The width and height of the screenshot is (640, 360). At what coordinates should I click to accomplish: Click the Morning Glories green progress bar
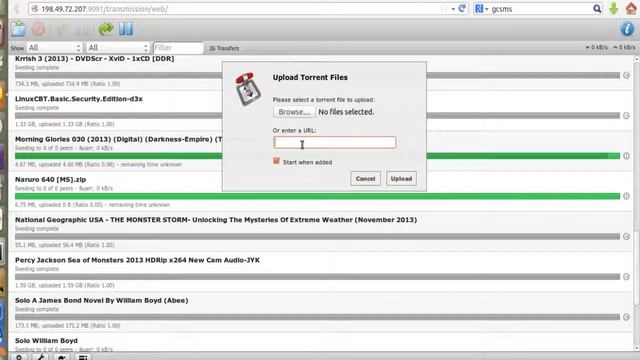317,156
